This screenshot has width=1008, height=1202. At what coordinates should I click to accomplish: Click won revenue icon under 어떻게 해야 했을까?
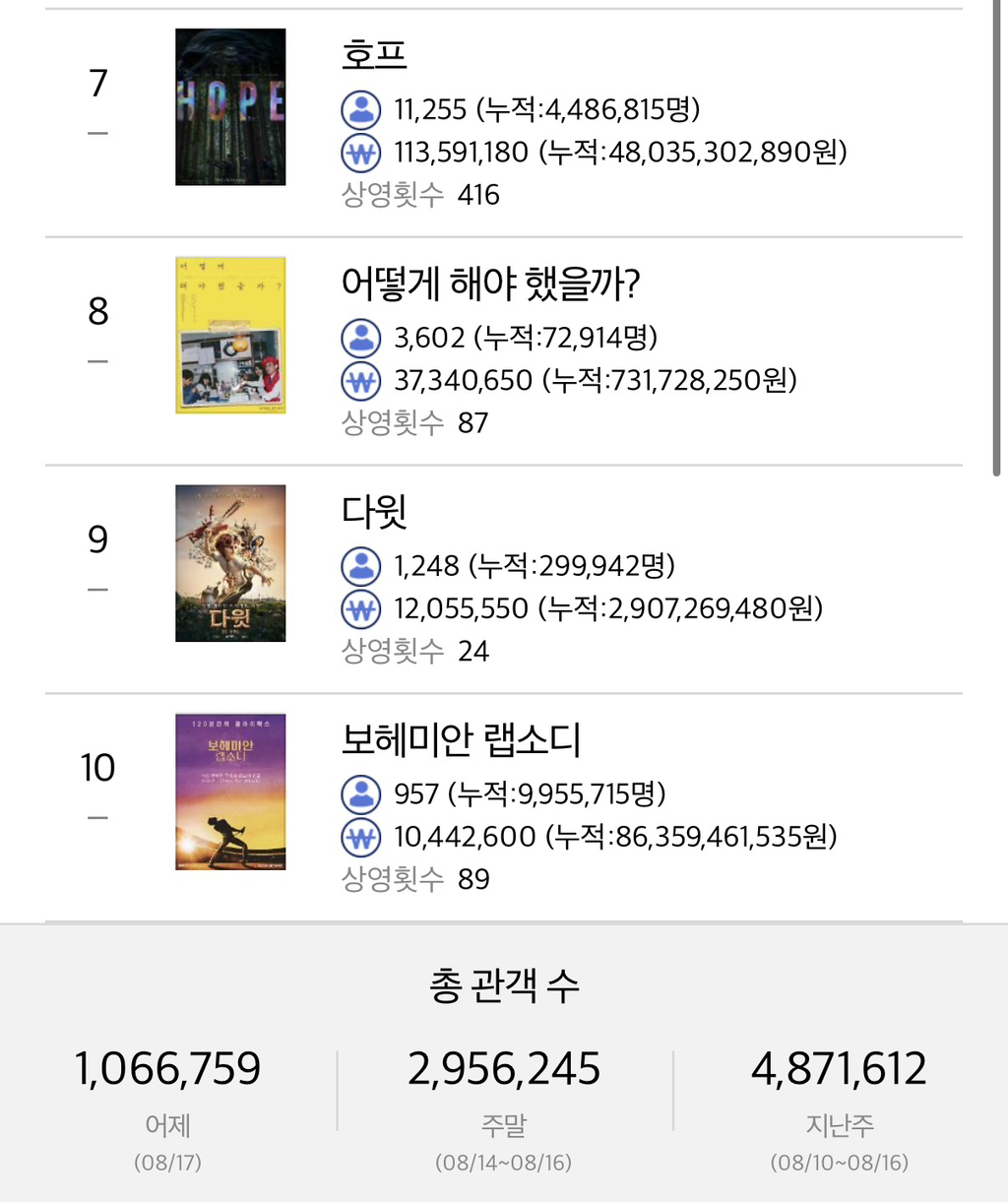361,381
